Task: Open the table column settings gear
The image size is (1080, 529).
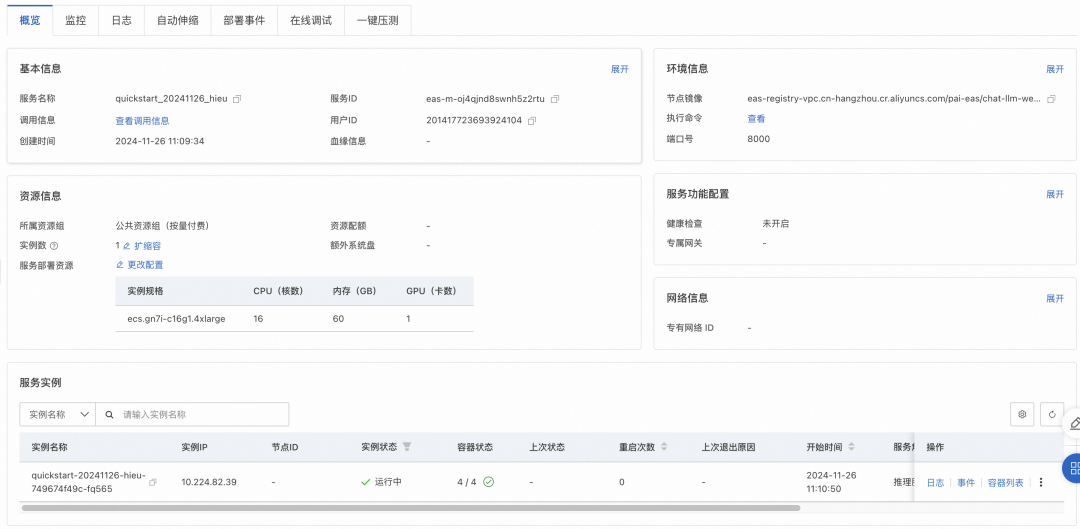Action: click(x=1022, y=415)
